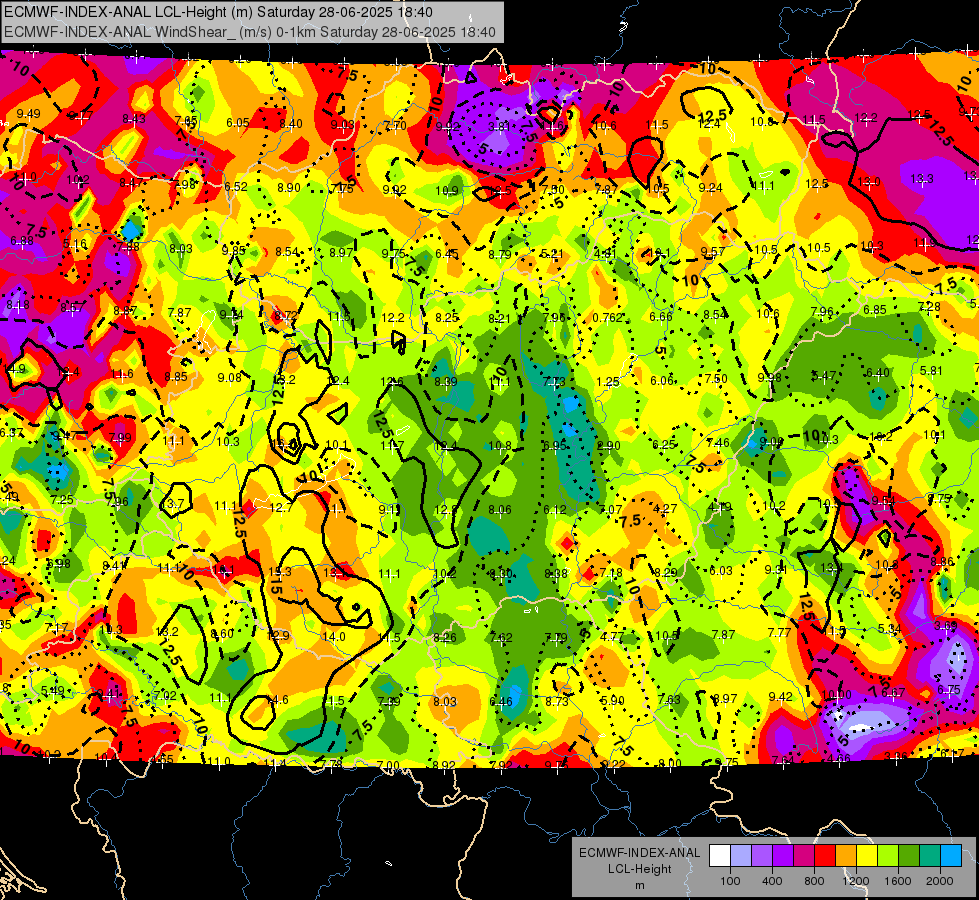The width and height of the screenshot is (979, 900).
Task: Click the wind shear value '6.06'
Action: [x=662, y=381]
